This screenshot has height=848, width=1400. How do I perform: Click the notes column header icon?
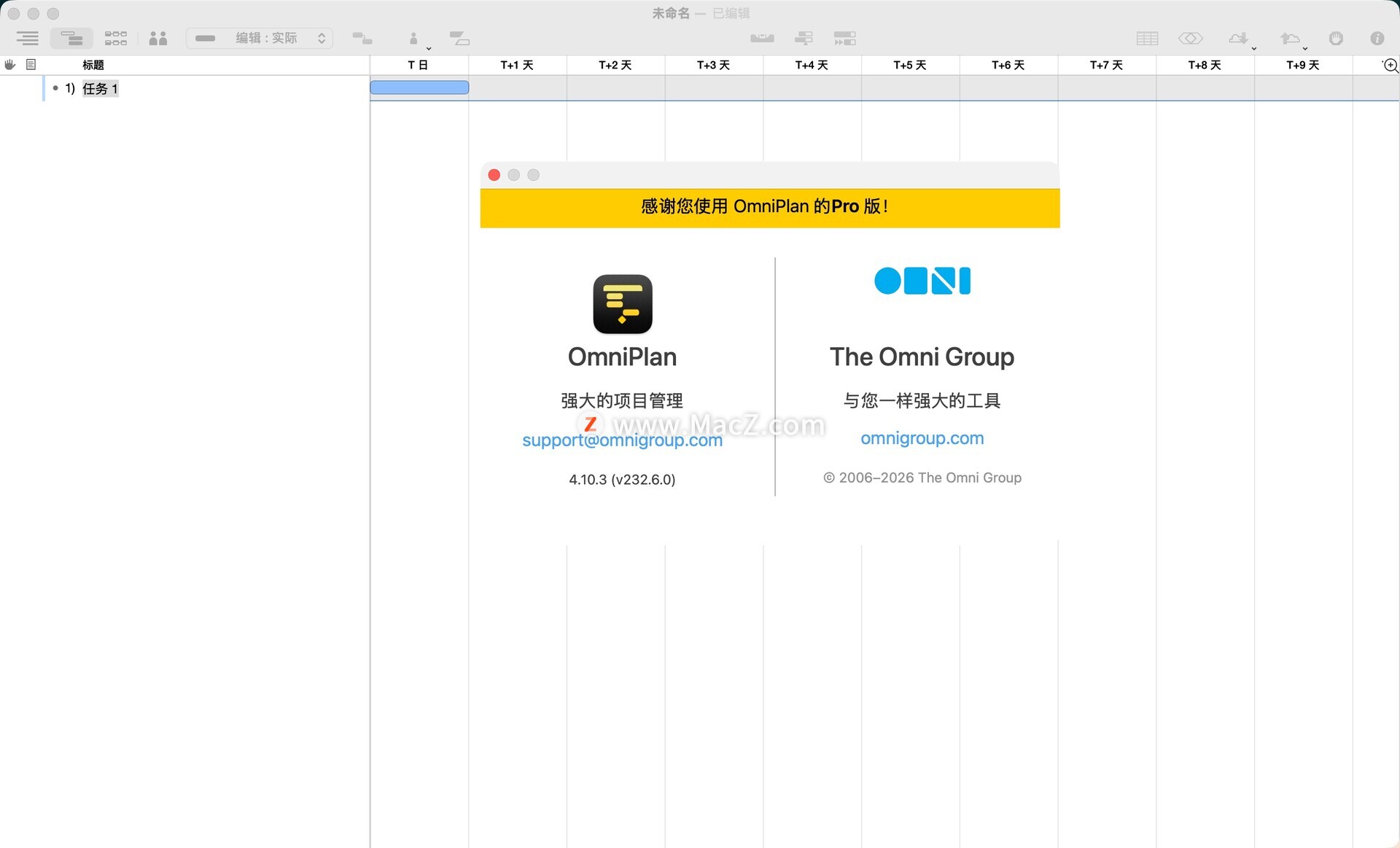[x=31, y=65]
